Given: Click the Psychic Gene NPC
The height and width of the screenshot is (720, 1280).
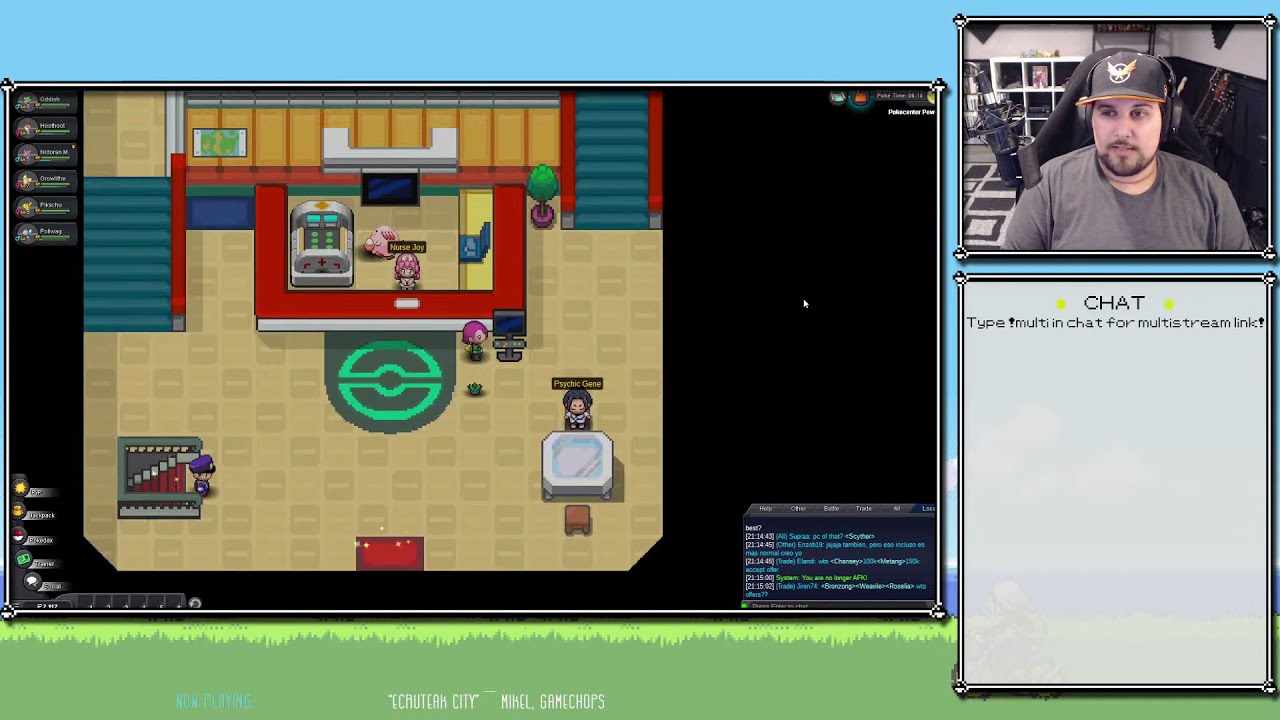Looking at the screenshot, I should 577,409.
